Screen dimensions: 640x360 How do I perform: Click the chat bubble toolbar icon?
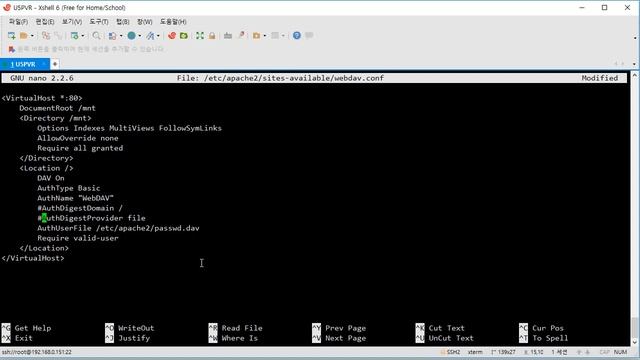pos(309,36)
